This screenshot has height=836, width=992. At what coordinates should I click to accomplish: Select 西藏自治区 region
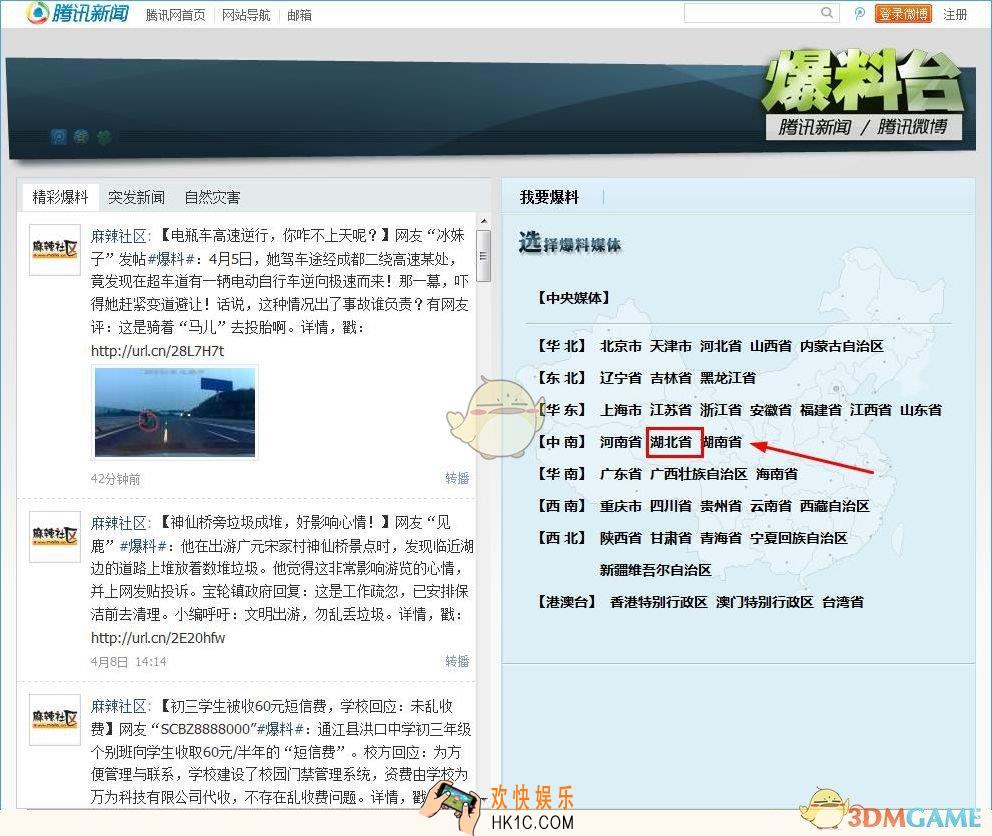click(834, 506)
